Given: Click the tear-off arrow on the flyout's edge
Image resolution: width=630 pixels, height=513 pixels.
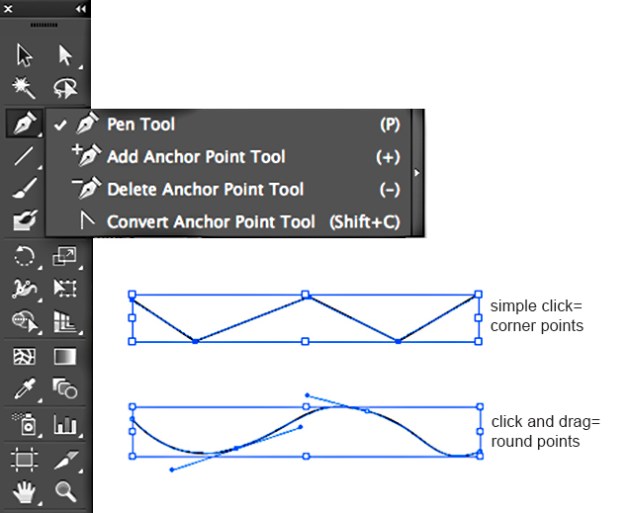Looking at the screenshot, I should pyautogui.click(x=417, y=173).
